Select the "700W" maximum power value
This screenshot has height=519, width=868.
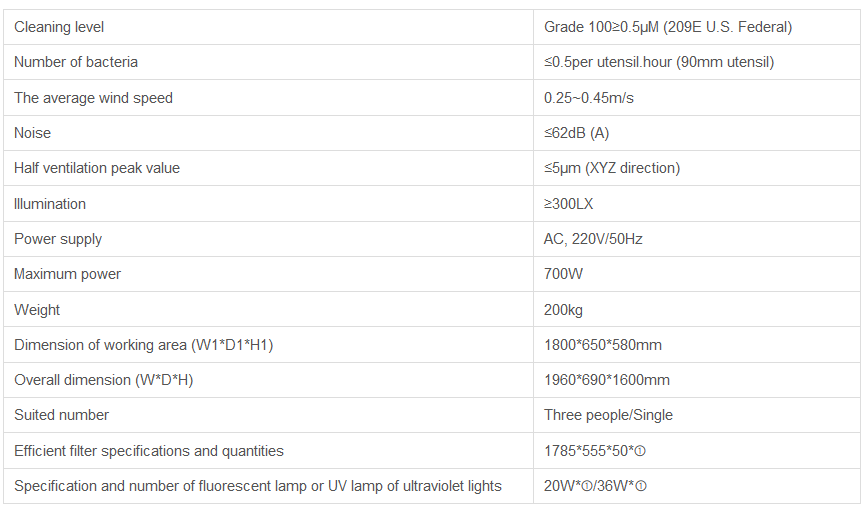[x=563, y=274]
